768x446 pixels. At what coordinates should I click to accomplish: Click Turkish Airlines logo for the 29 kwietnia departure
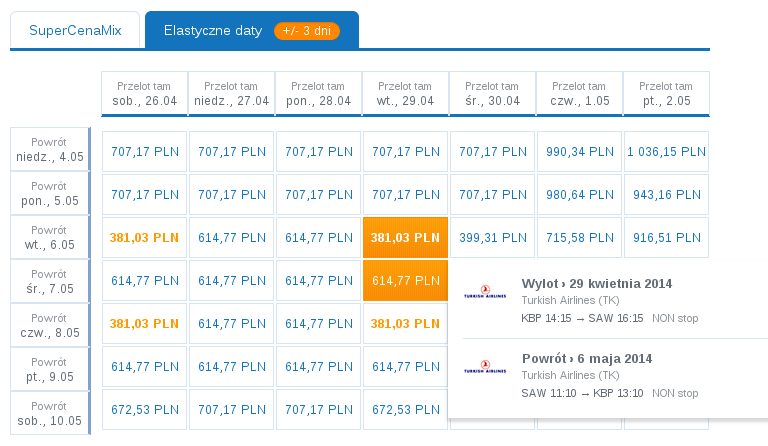coord(485,292)
